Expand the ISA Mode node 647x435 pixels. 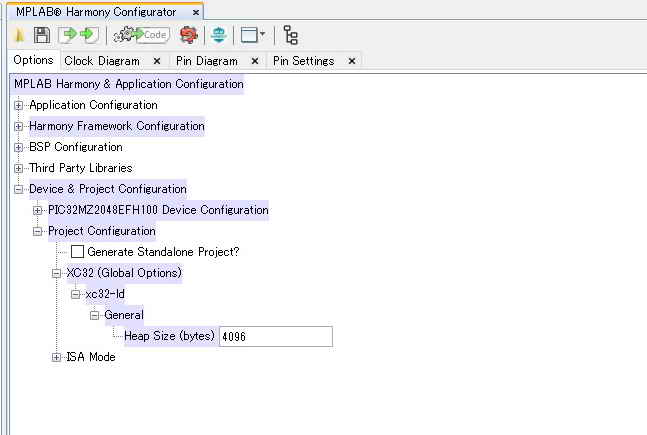[x=57, y=357]
